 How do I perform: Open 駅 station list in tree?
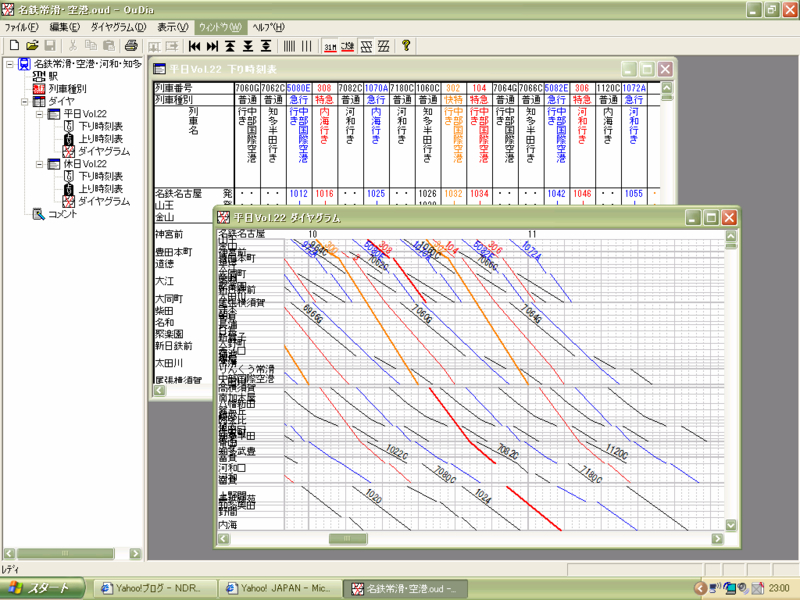tap(53, 76)
